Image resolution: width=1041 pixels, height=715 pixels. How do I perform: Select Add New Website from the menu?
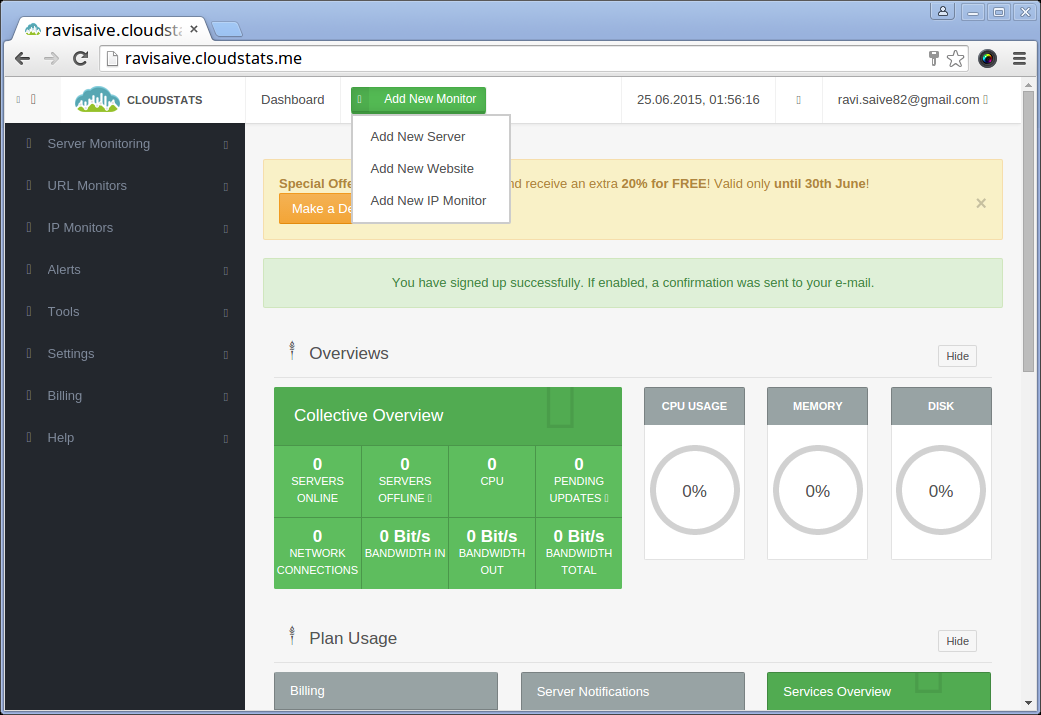[422, 169]
